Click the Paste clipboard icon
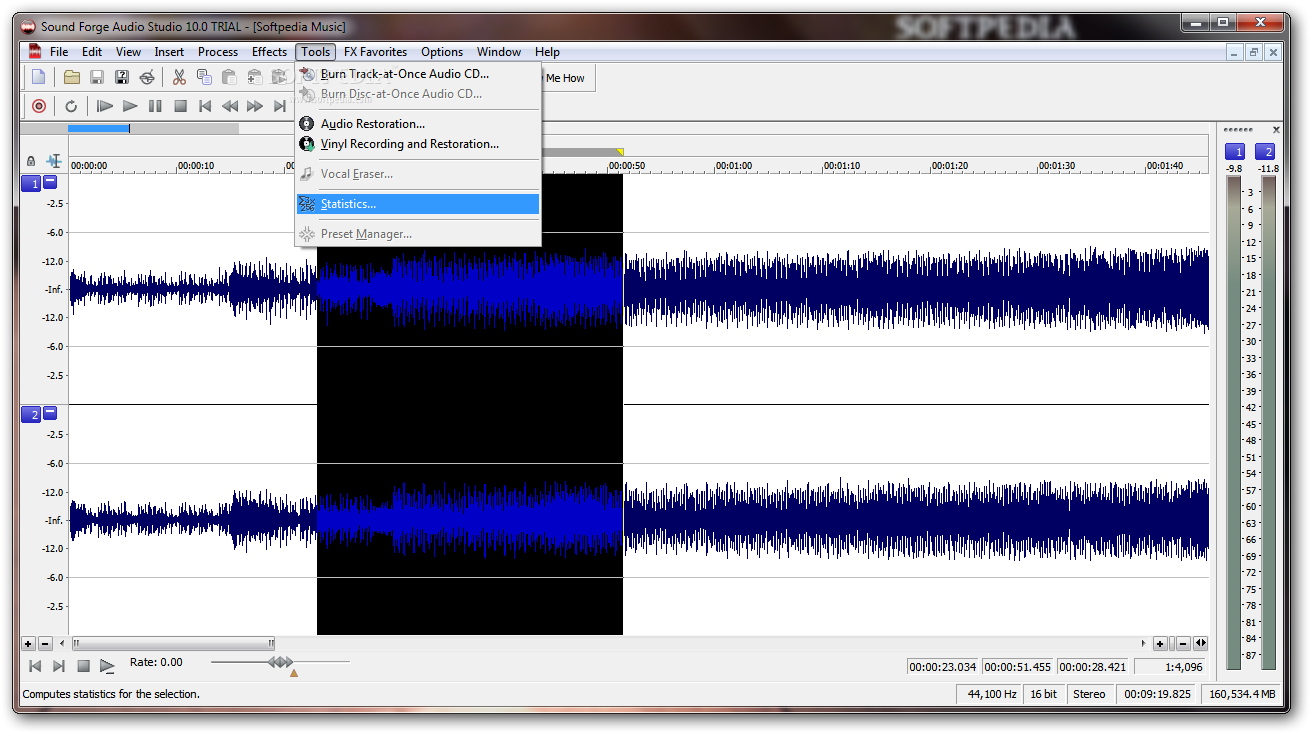Screen dimensions: 1311x734 point(229,77)
